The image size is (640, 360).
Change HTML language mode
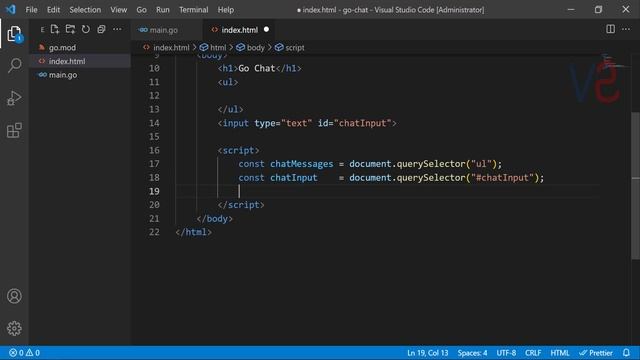click(x=560, y=353)
